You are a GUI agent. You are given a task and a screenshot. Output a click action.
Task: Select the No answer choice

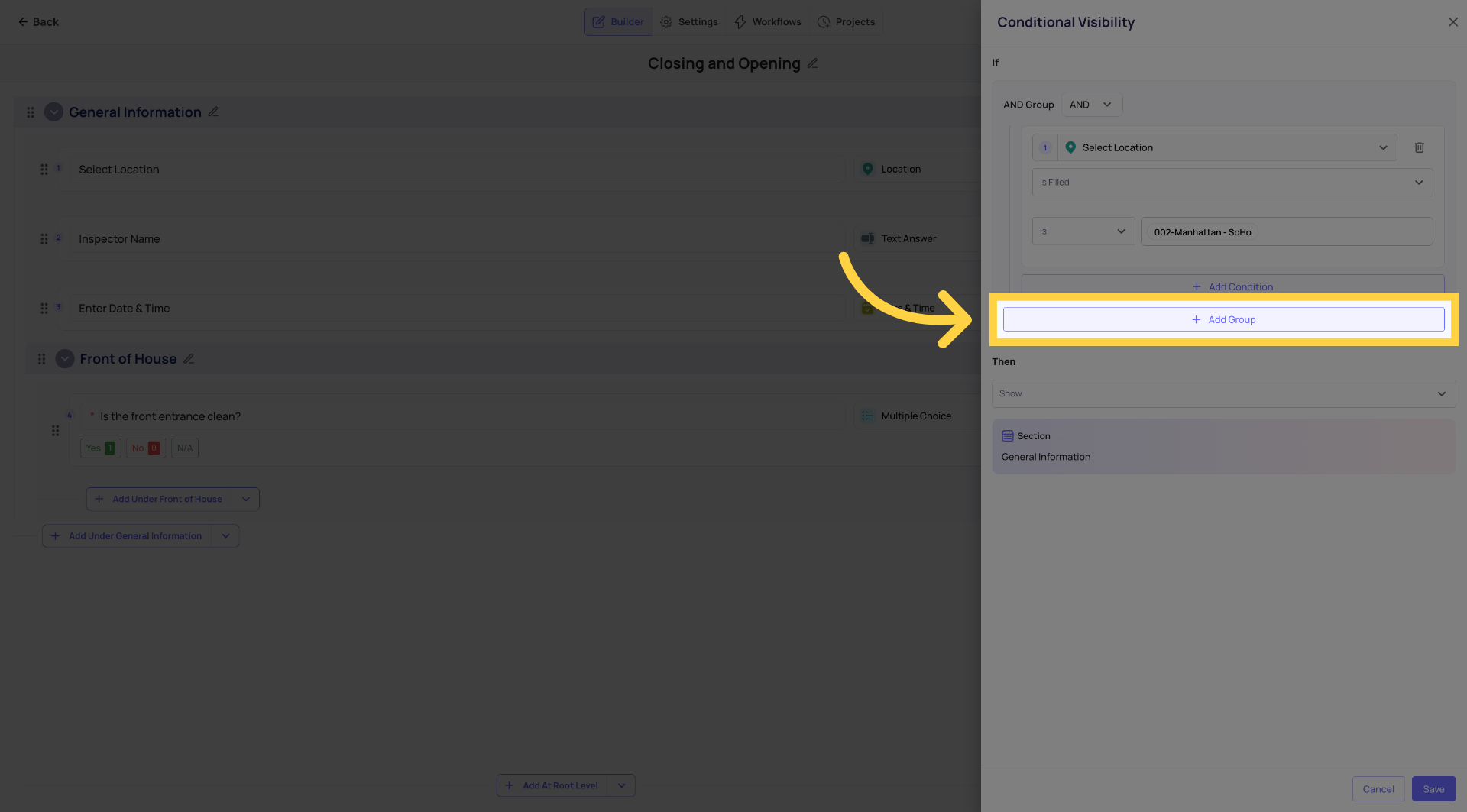146,448
